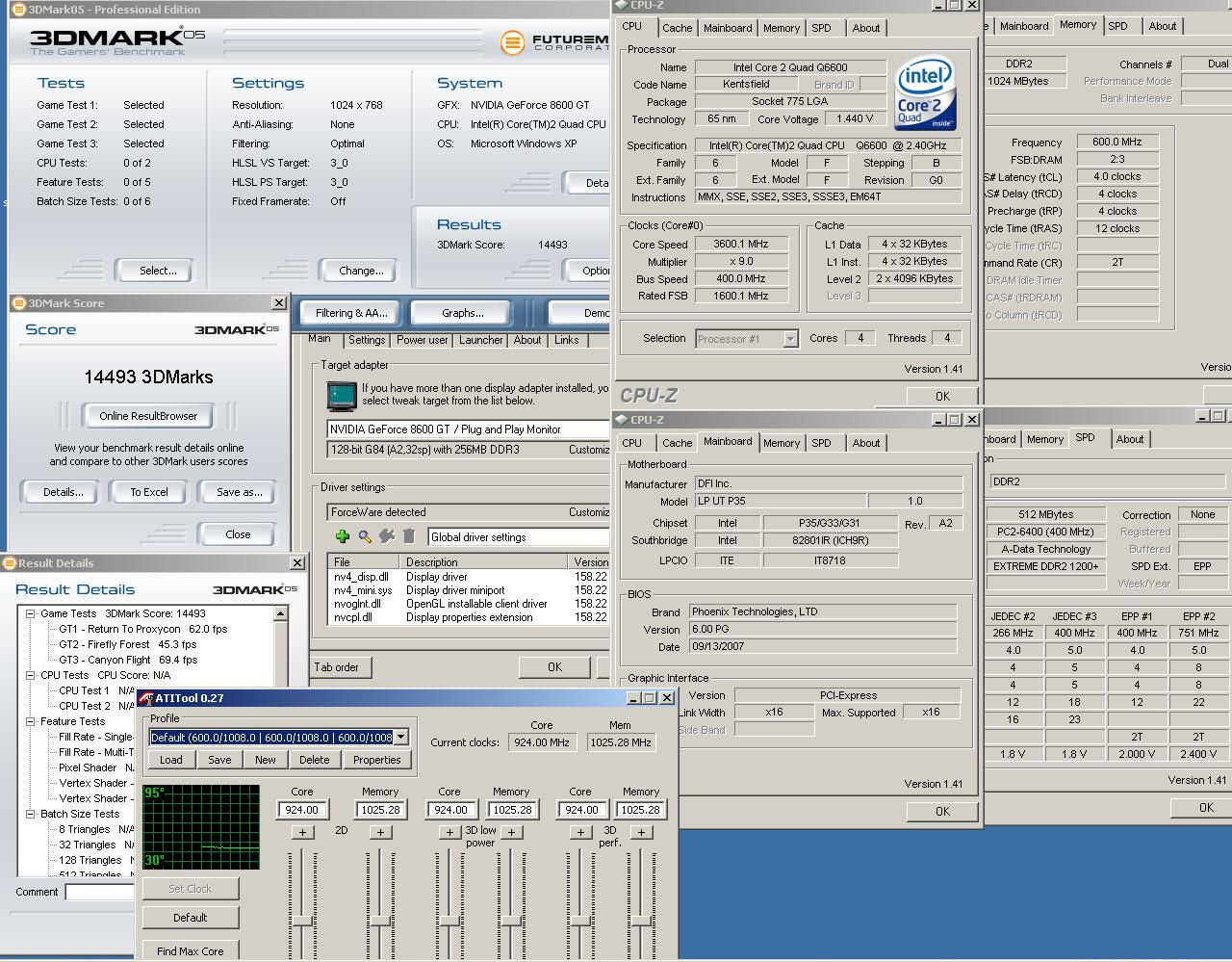
Task: Click the plus button under 2D Memory
Action: tap(380, 832)
